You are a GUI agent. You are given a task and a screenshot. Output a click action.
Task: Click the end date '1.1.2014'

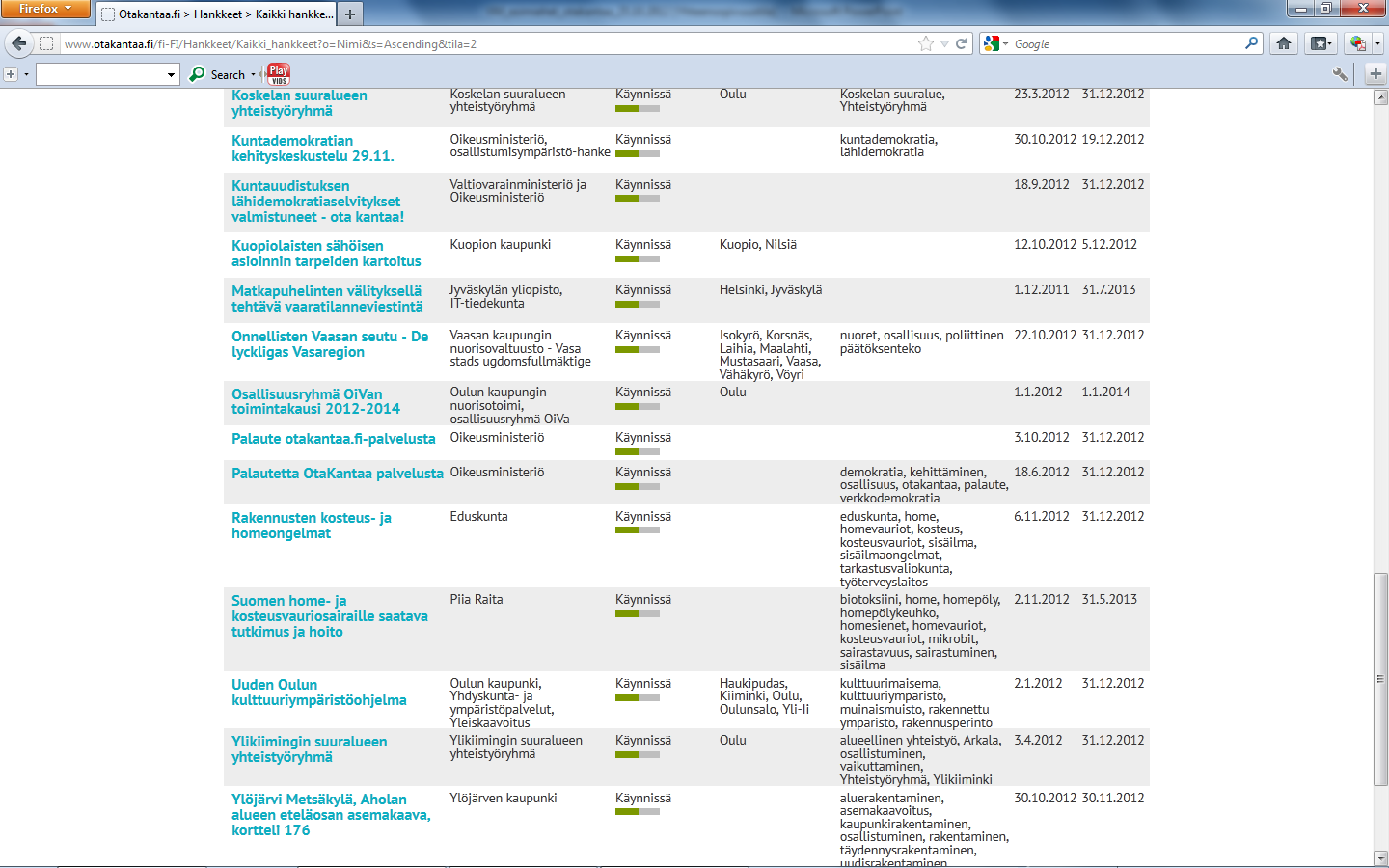(x=1105, y=393)
